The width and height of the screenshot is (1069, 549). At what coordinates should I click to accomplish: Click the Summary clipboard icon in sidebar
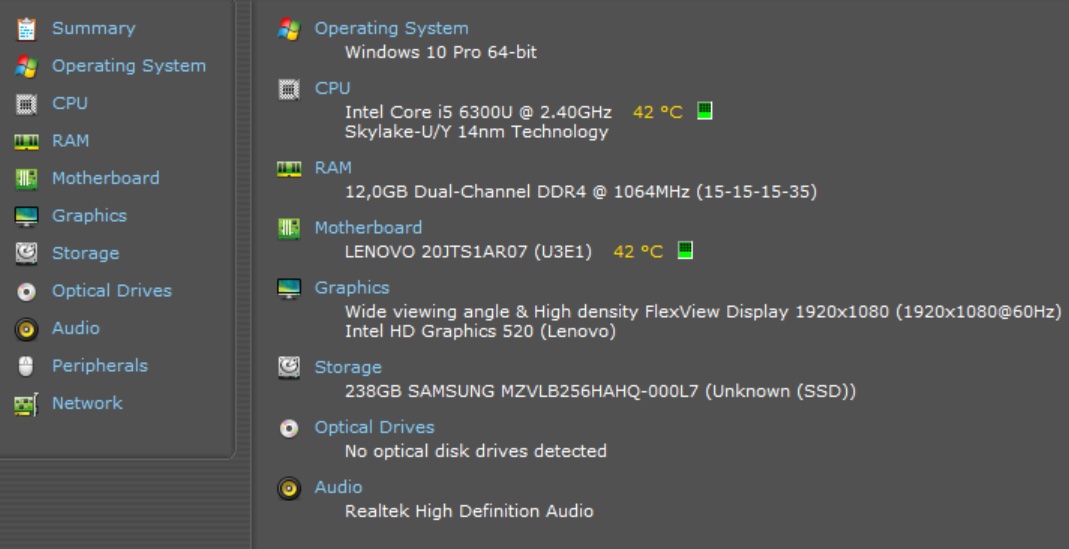point(27,29)
